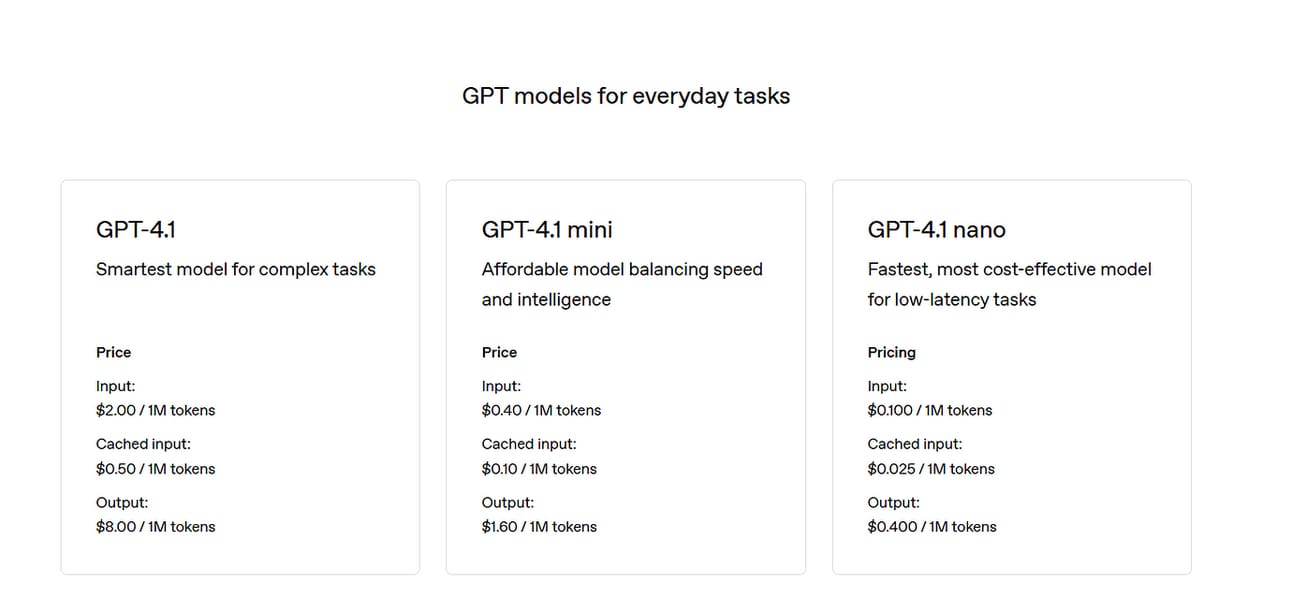Click the $0.400 / 1M tokens output price
Image resolution: width=1292 pixels, height=612 pixels.
click(x=931, y=526)
